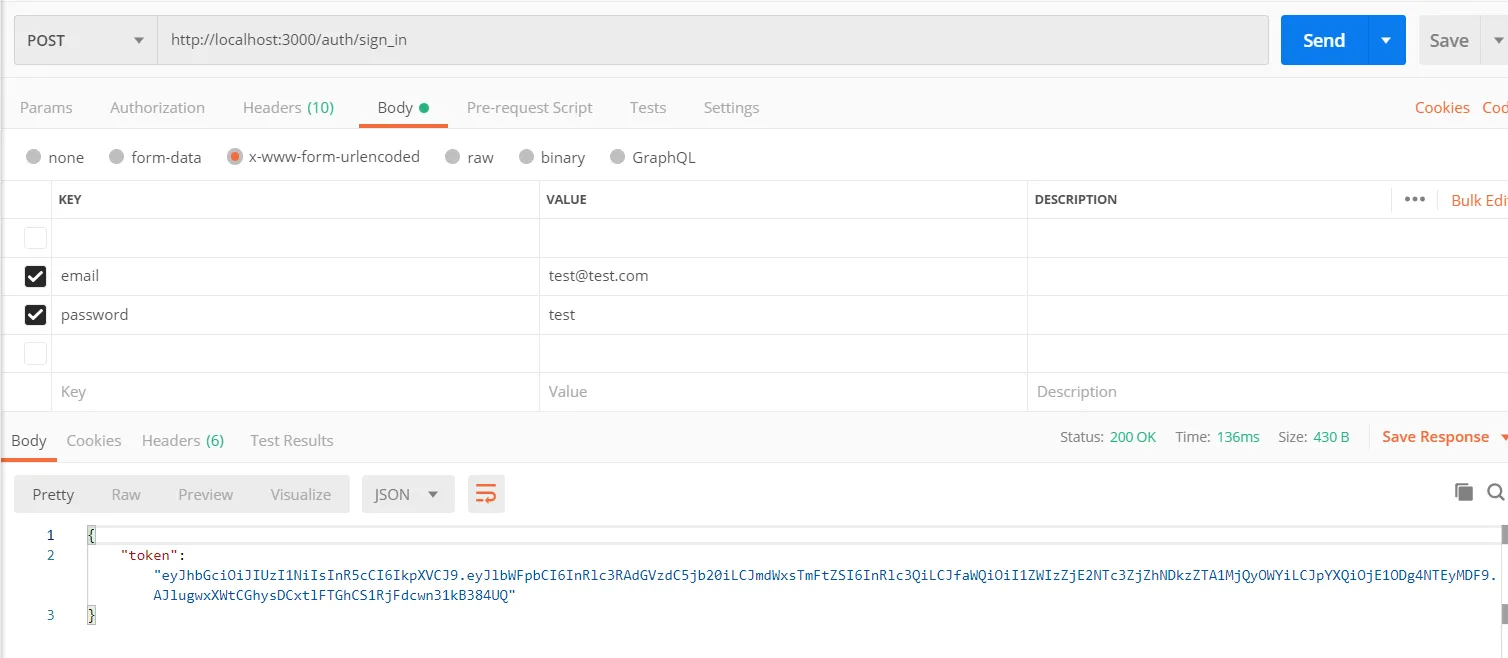Click the request URL input field
This screenshot has height=658, width=1508.
pyautogui.click(x=713, y=41)
